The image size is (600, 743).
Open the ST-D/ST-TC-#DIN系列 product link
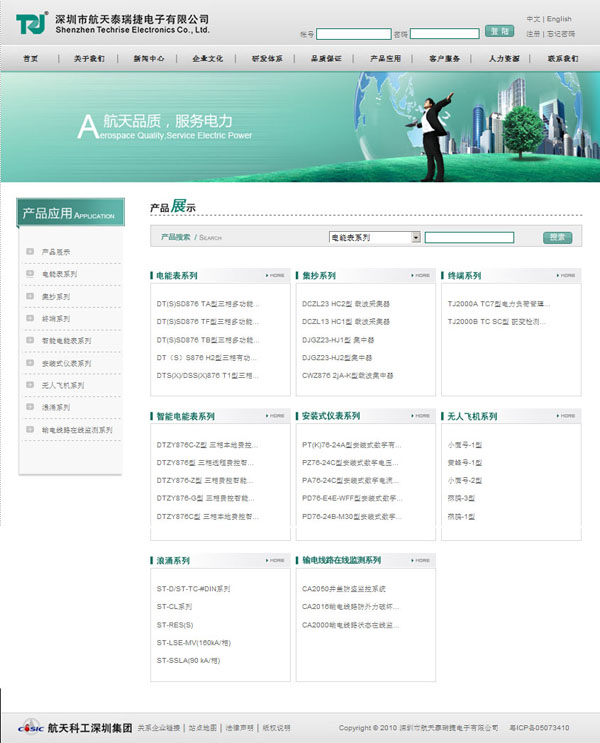pyautogui.click(x=193, y=589)
